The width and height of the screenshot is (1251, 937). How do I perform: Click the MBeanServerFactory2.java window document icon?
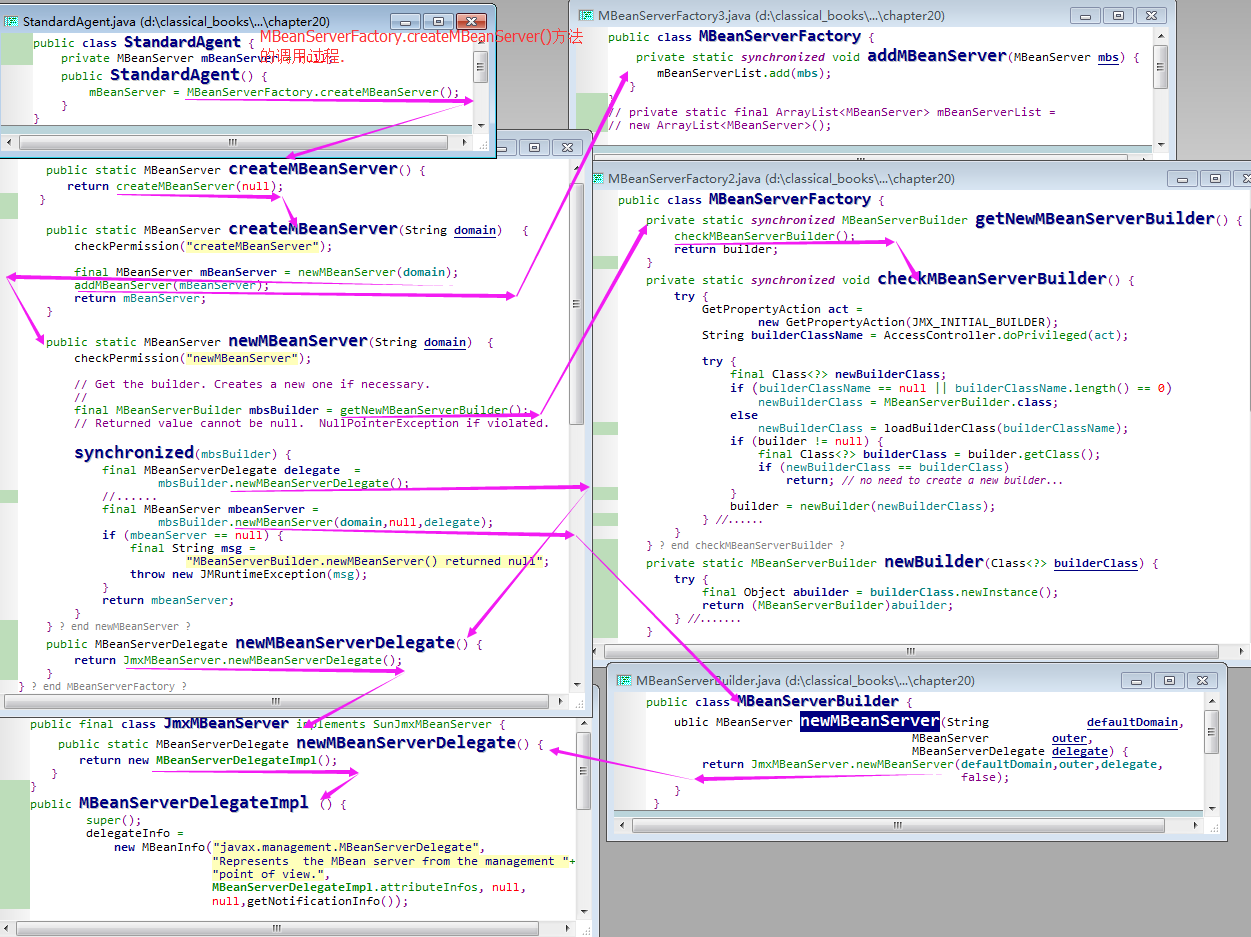click(x=597, y=178)
